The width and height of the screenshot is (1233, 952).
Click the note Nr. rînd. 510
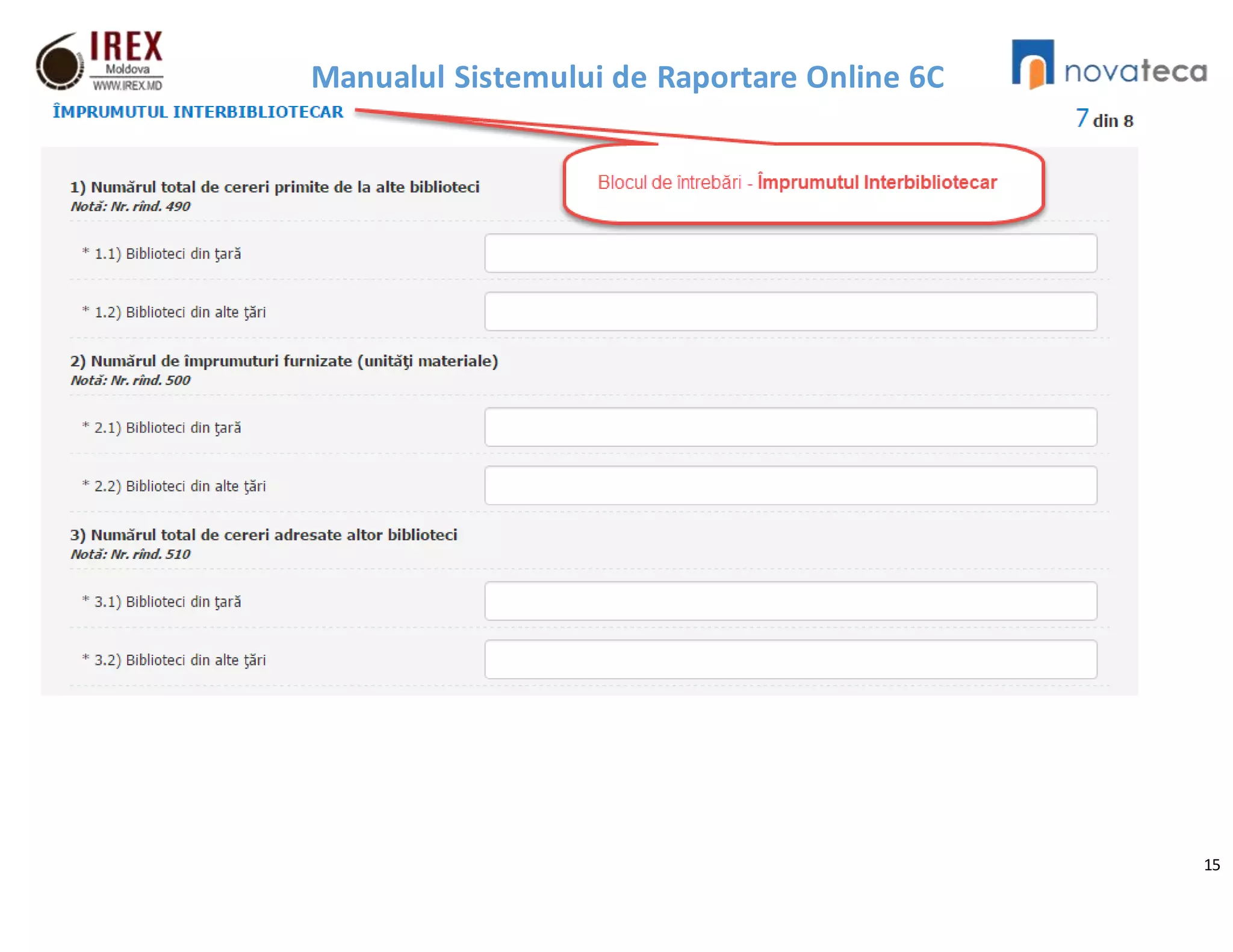(130, 554)
